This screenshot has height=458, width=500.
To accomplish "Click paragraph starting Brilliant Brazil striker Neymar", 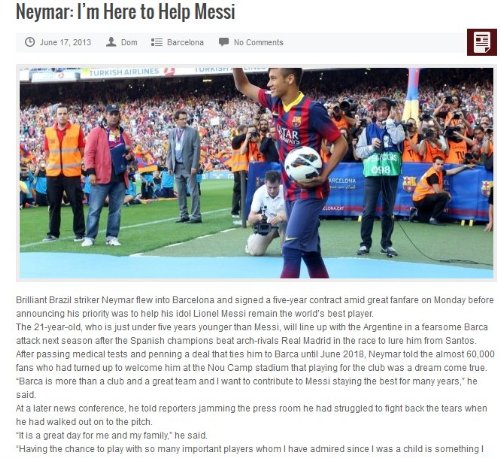I will tap(255, 307).
